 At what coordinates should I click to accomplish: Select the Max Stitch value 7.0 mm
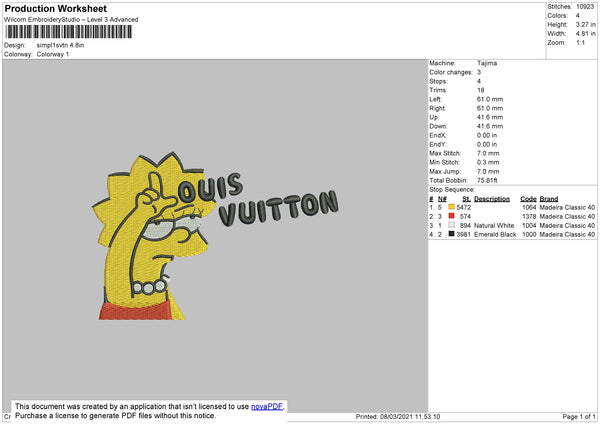[488, 153]
